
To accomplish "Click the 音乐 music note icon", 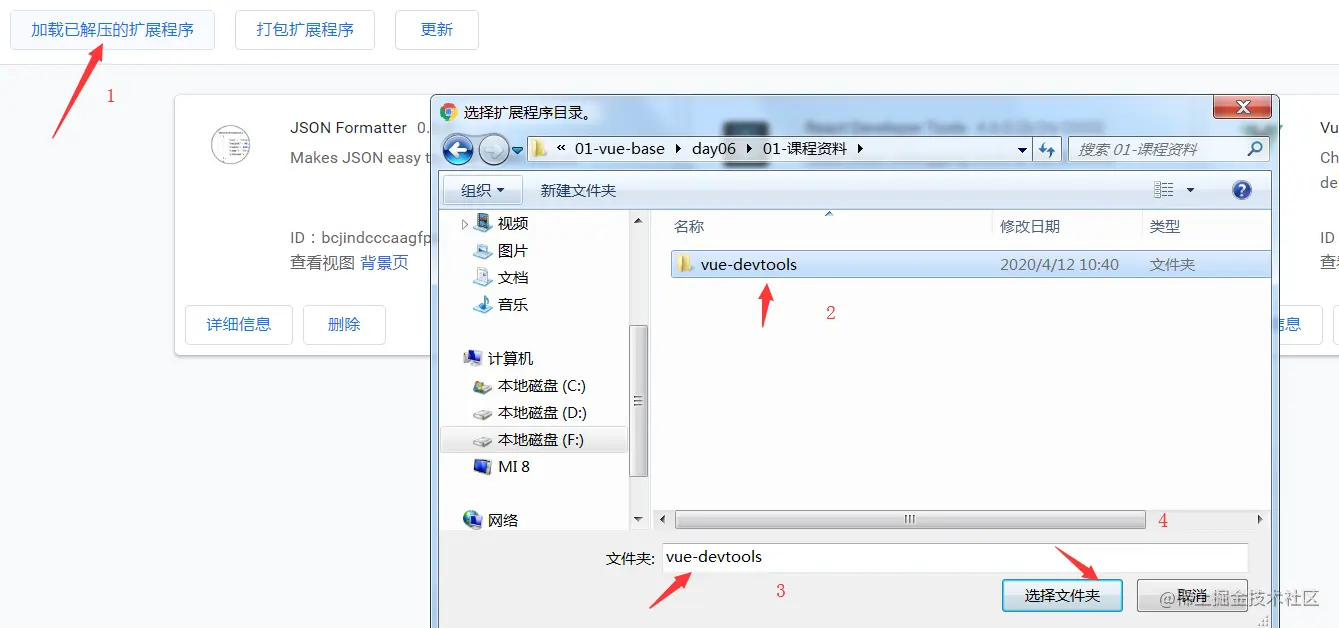I will click(482, 304).
